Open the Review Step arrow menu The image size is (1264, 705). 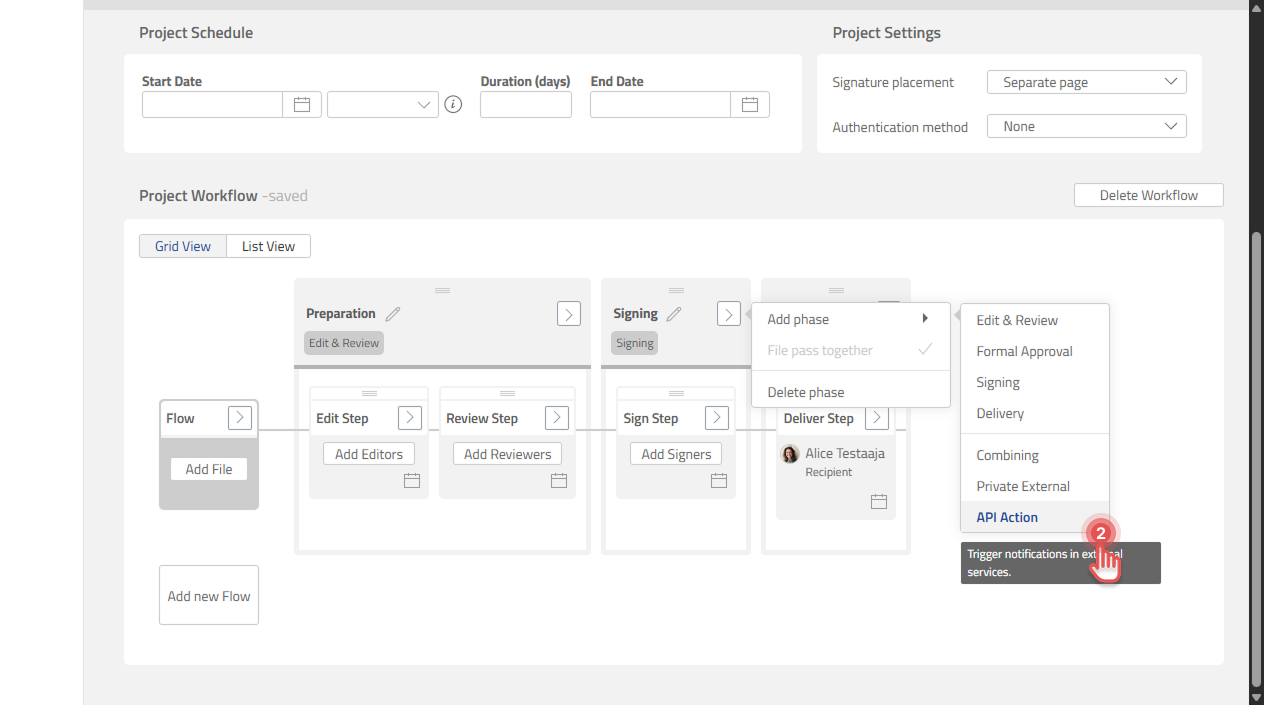coord(557,418)
